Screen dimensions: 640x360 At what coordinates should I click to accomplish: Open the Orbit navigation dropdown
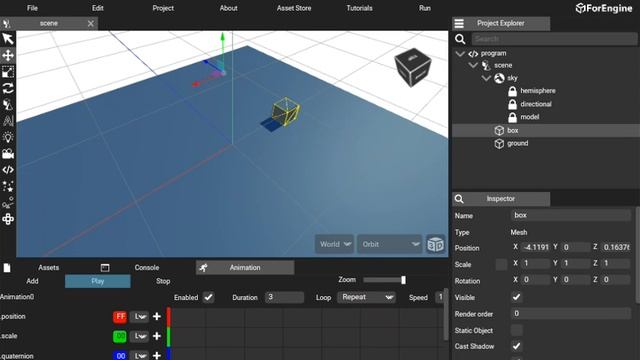click(390, 244)
